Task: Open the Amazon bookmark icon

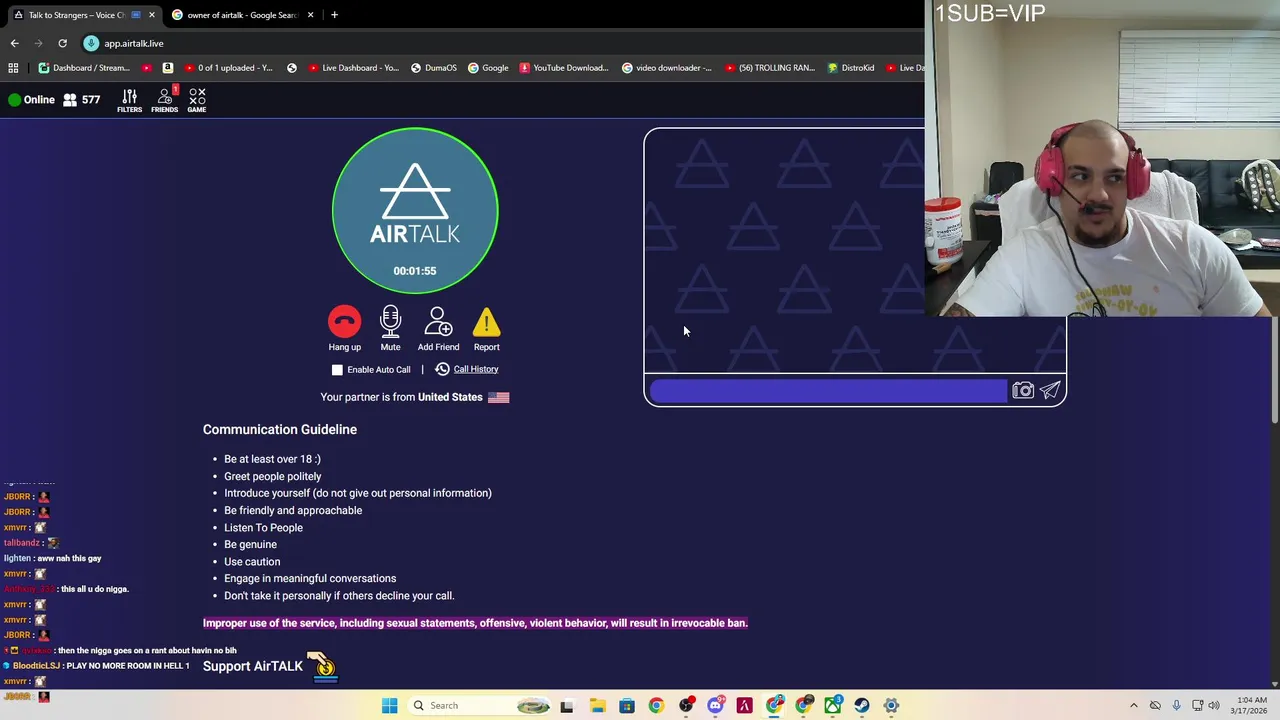Action: pyautogui.click(x=167, y=68)
